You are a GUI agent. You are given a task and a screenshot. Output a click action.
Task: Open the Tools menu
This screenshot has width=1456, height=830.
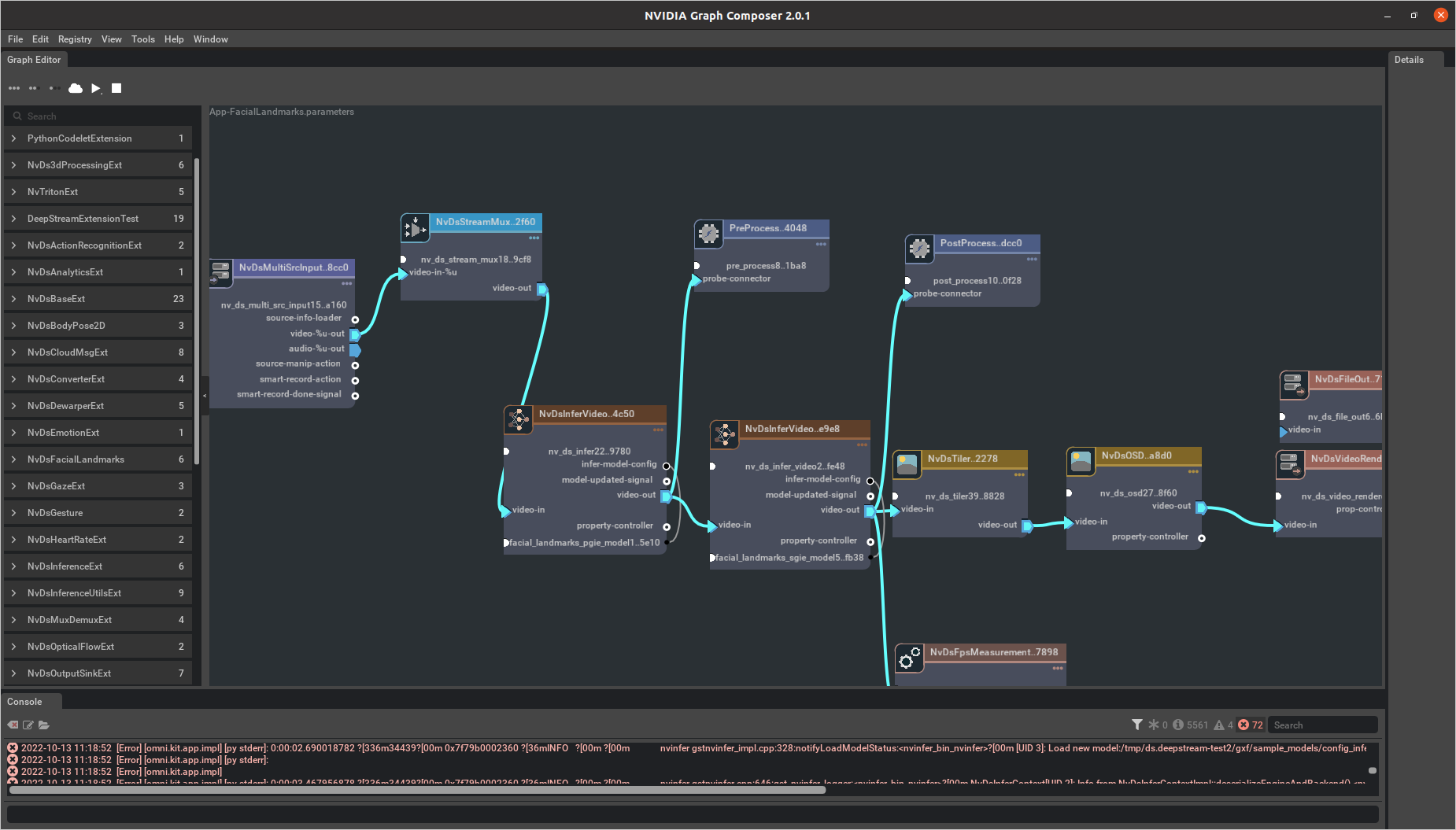pyautogui.click(x=142, y=39)
